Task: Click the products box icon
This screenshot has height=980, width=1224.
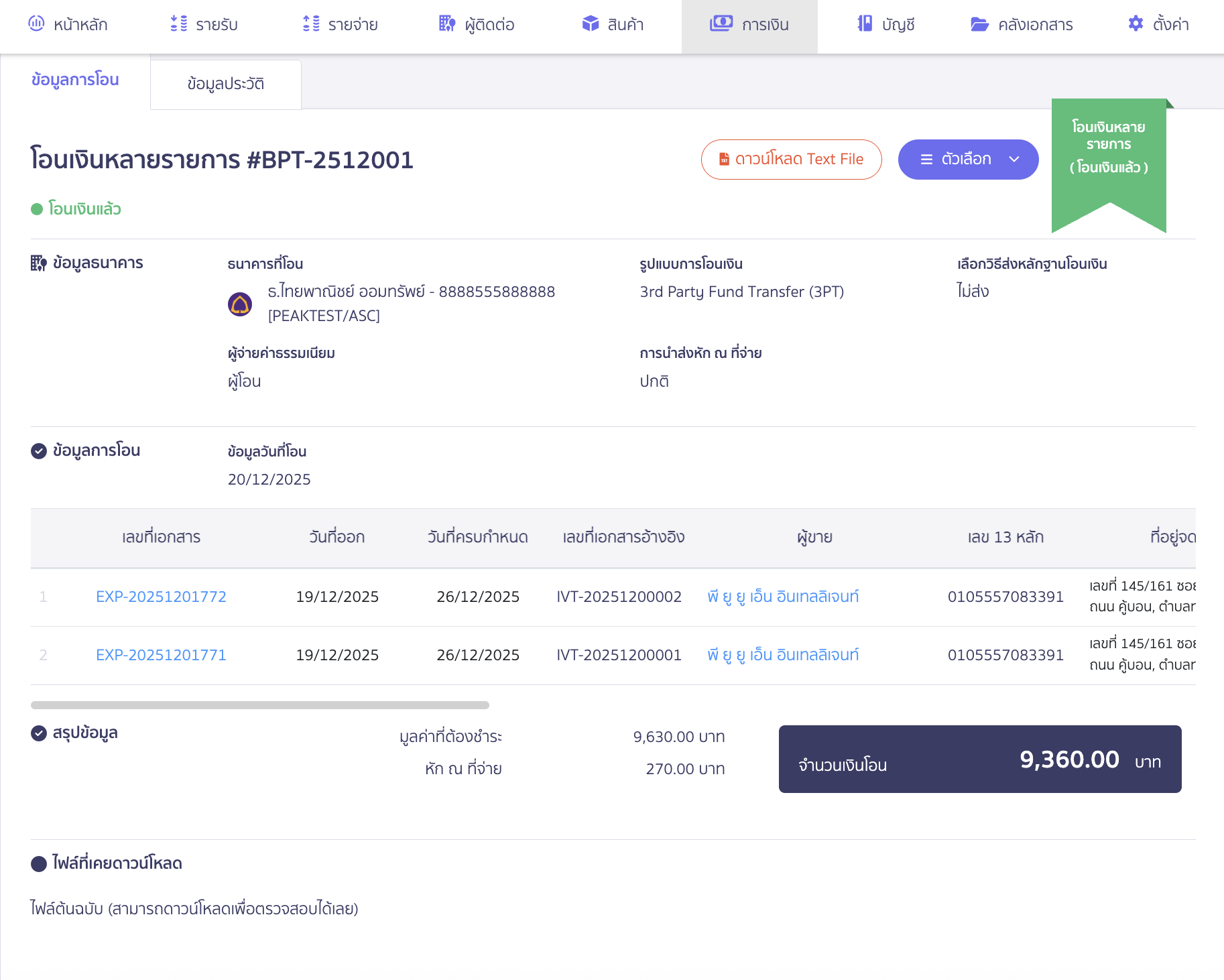Action: pyautogui.click(x=590, y=24)
